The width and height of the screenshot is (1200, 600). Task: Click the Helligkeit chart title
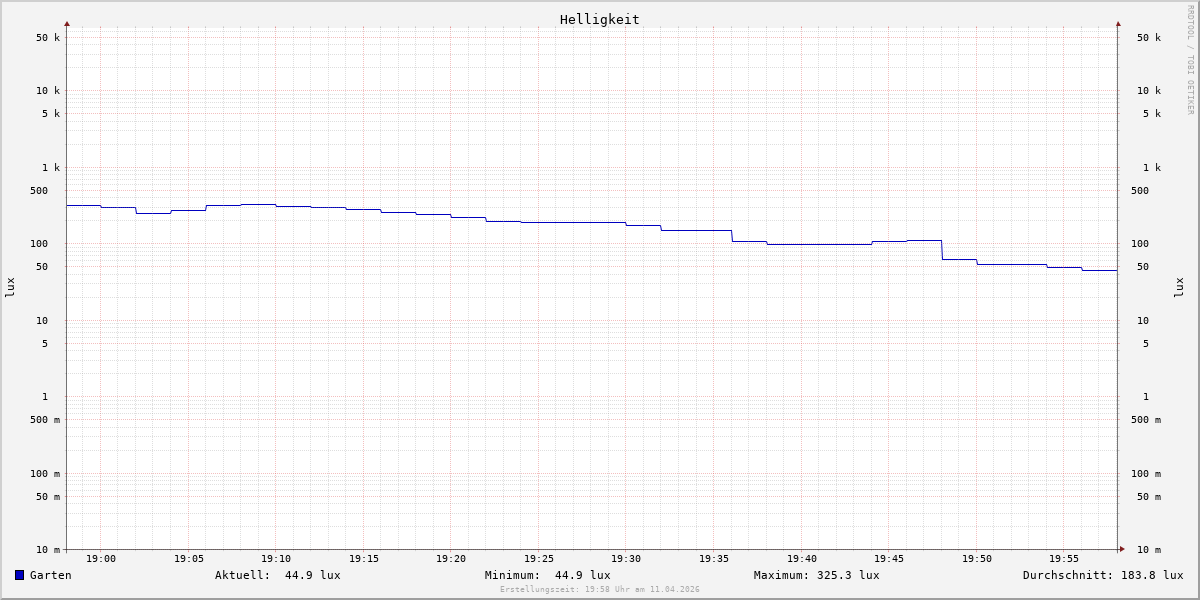[599, 19]
